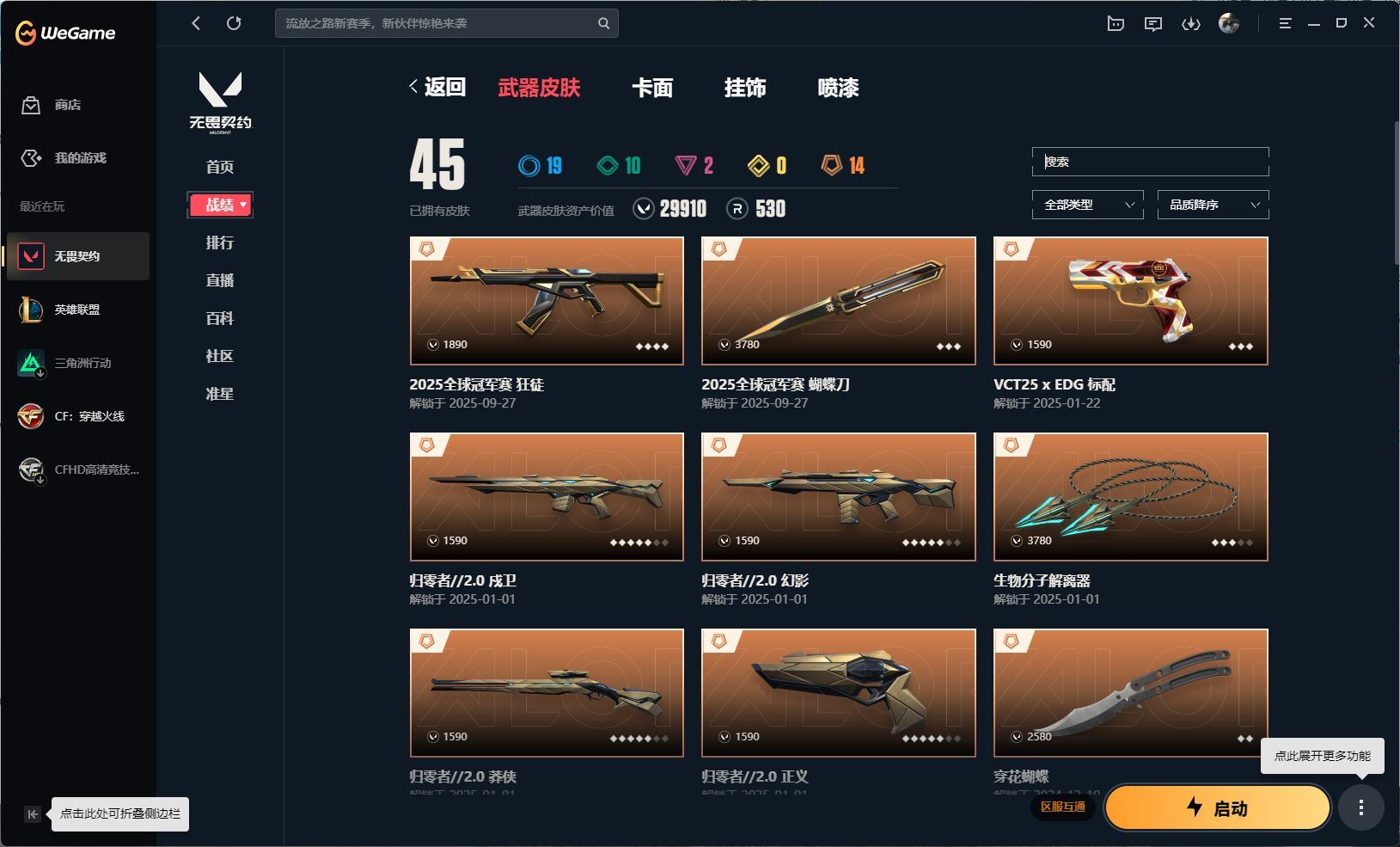This screenshot has height=847, width=1400.
Task: Click the 返回 back link
Action: (x=437, y=87)
